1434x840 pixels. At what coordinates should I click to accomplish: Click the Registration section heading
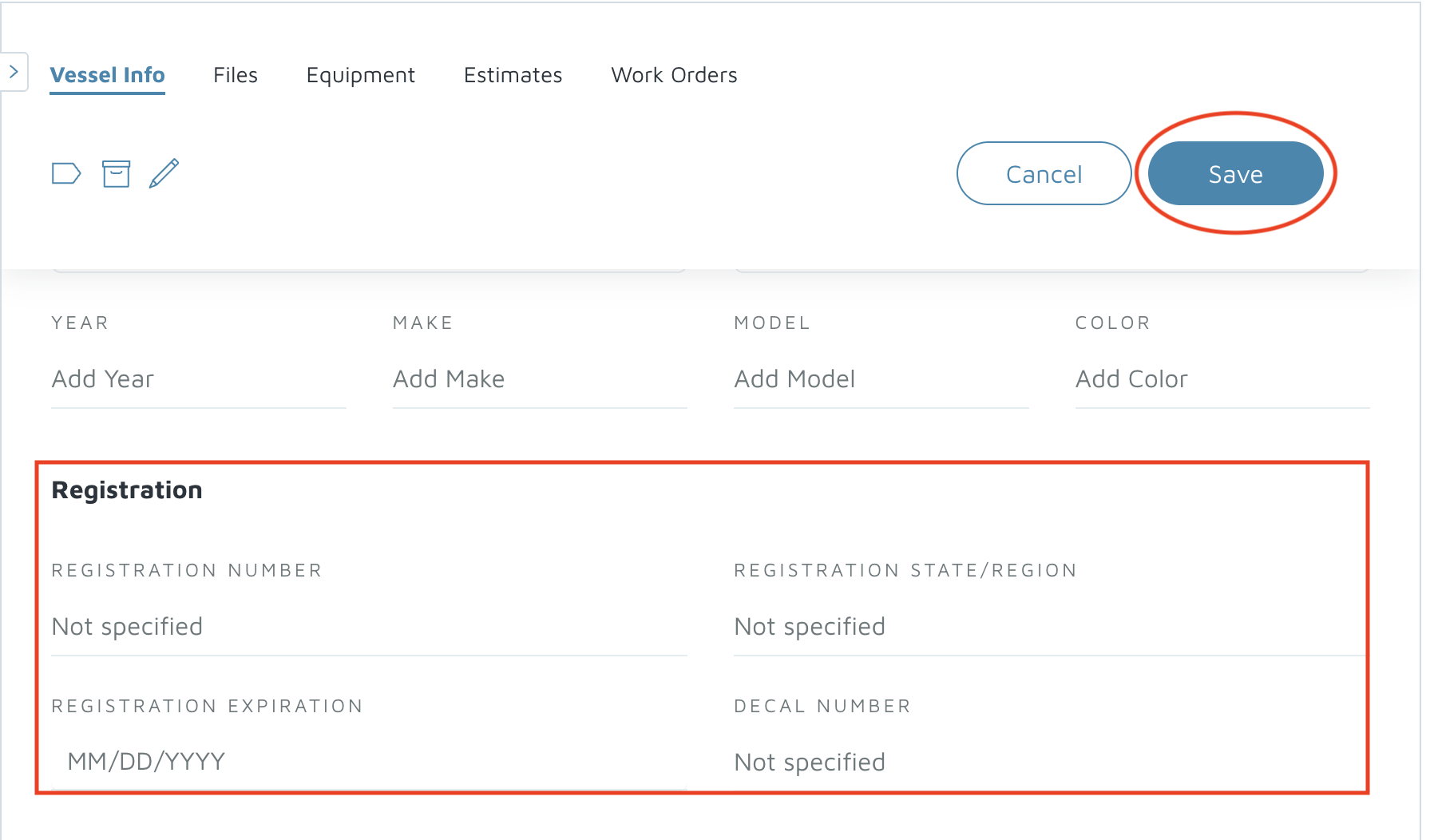click(x=127, y=490)
